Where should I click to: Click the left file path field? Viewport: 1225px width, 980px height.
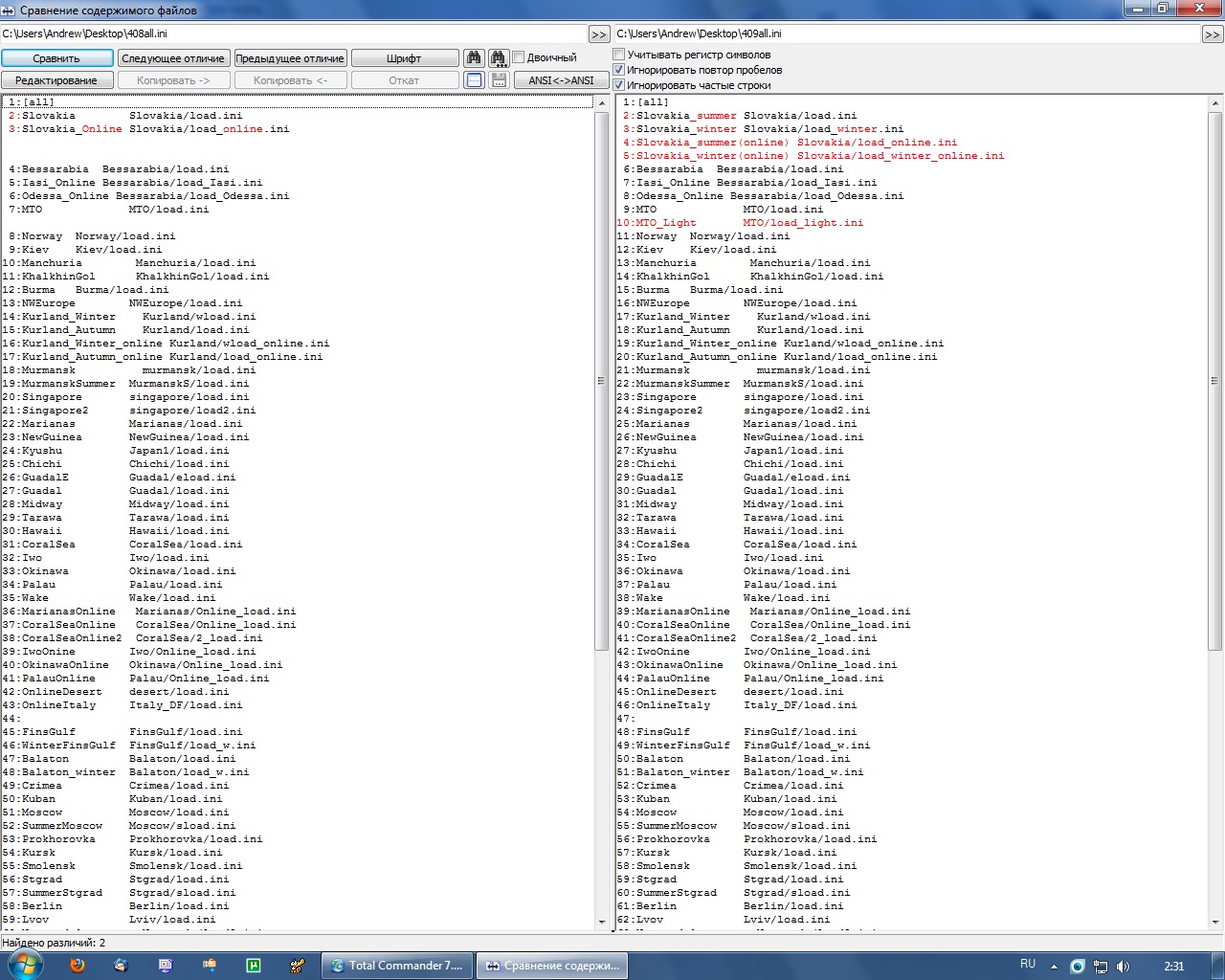point(294,33)
